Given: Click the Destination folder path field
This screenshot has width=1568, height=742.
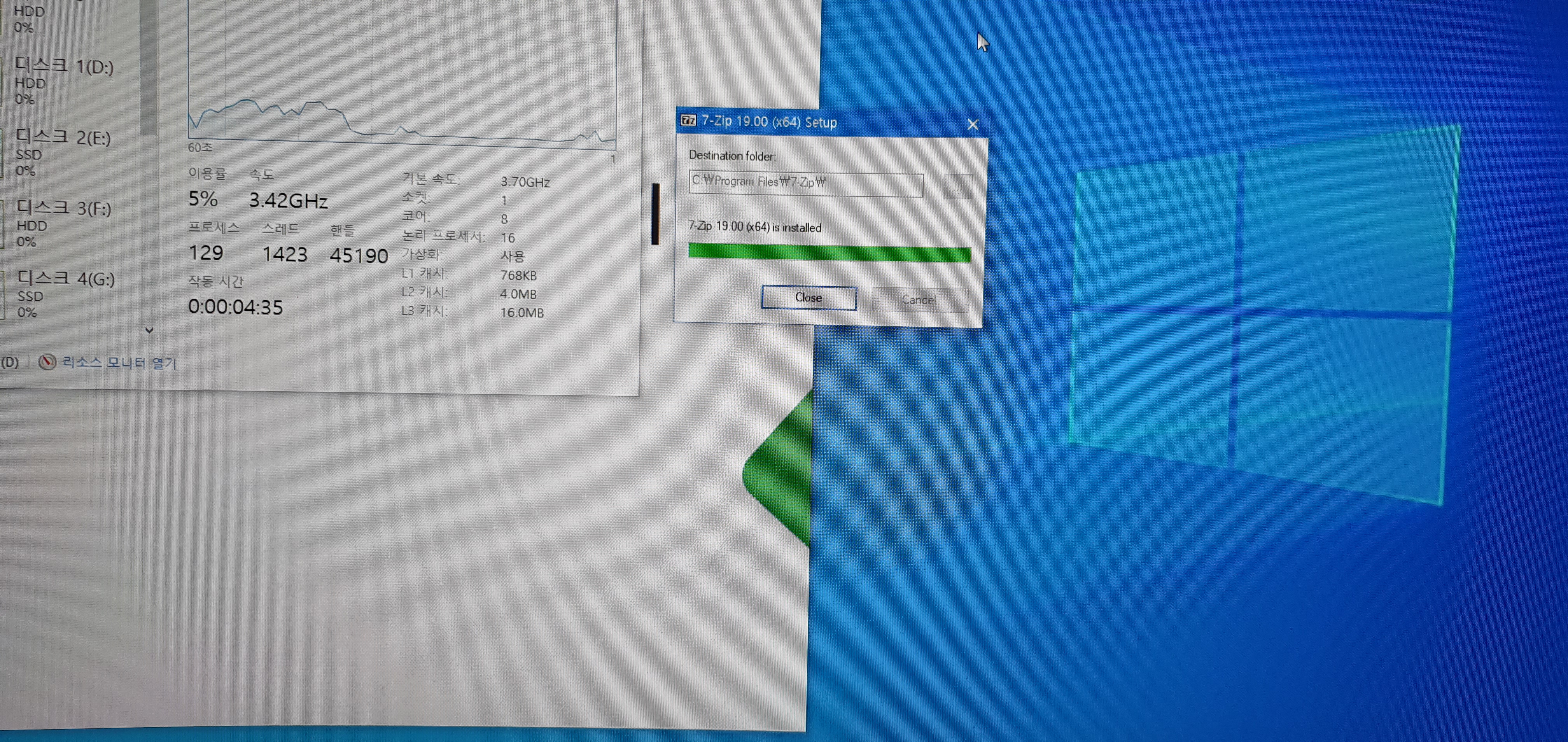Looking at the screenshot, I should 805,184.
